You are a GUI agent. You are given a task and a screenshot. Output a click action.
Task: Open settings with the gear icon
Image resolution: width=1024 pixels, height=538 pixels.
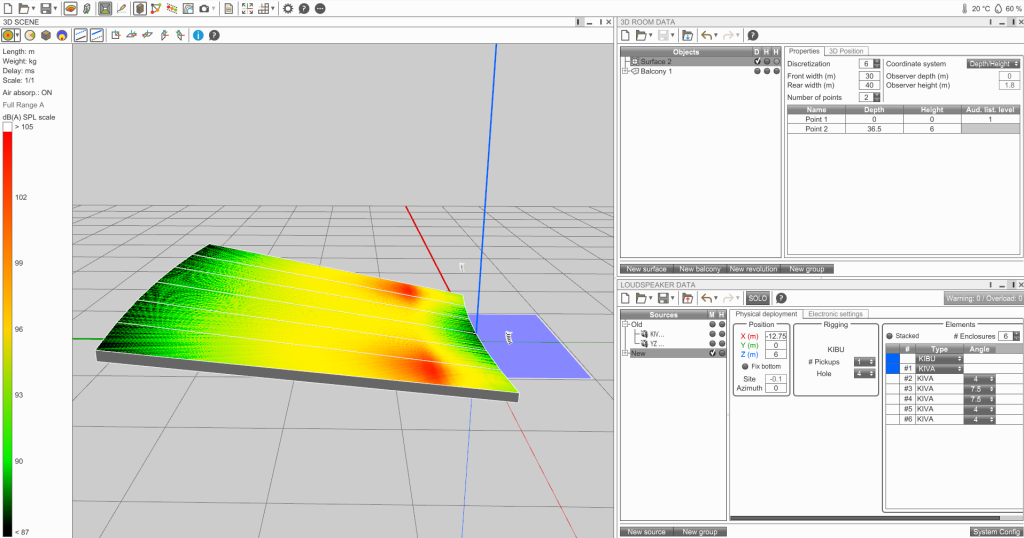[288, 8]
